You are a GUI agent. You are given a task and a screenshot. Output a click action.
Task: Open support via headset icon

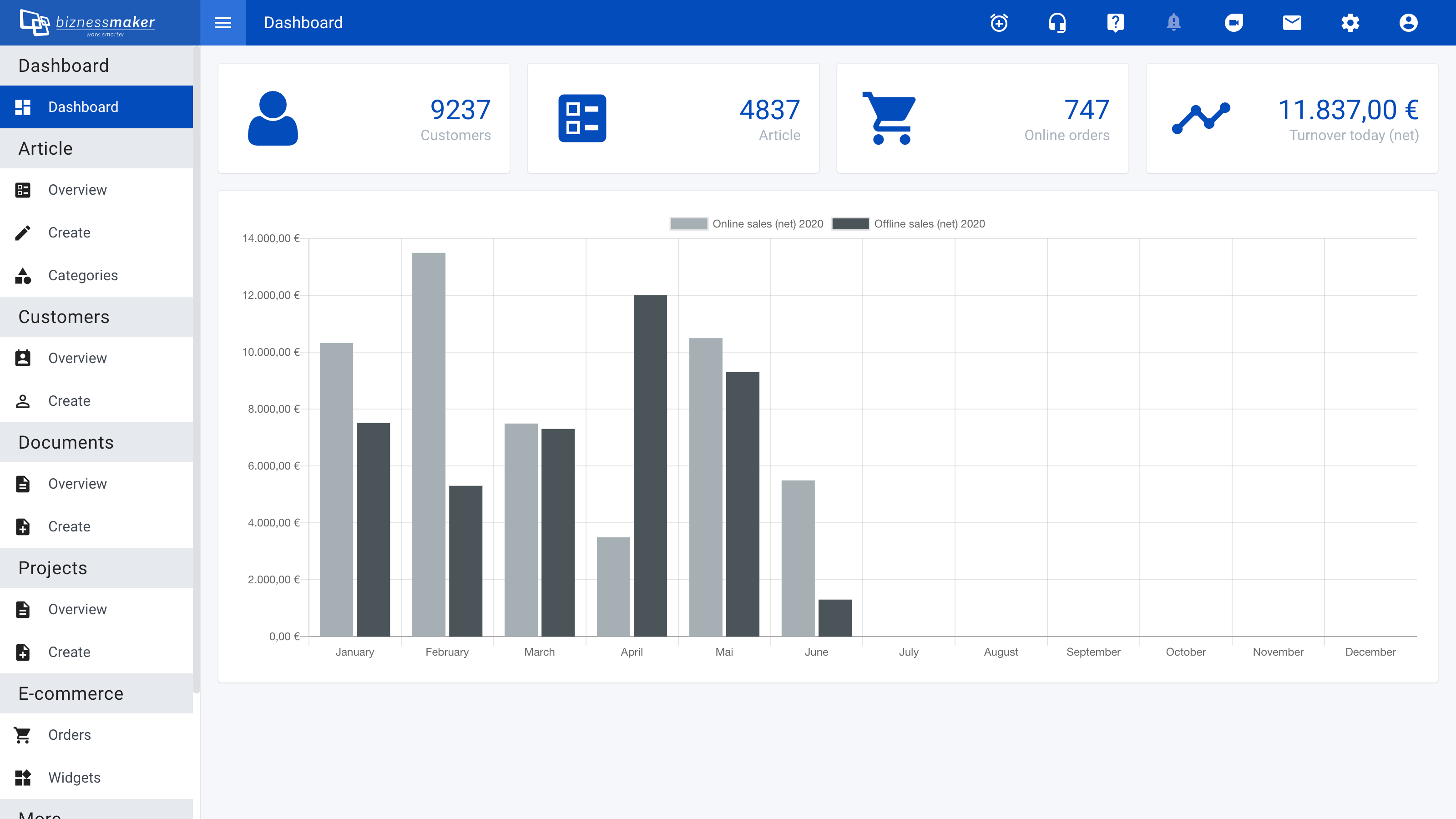click(x=1057, y=23)
